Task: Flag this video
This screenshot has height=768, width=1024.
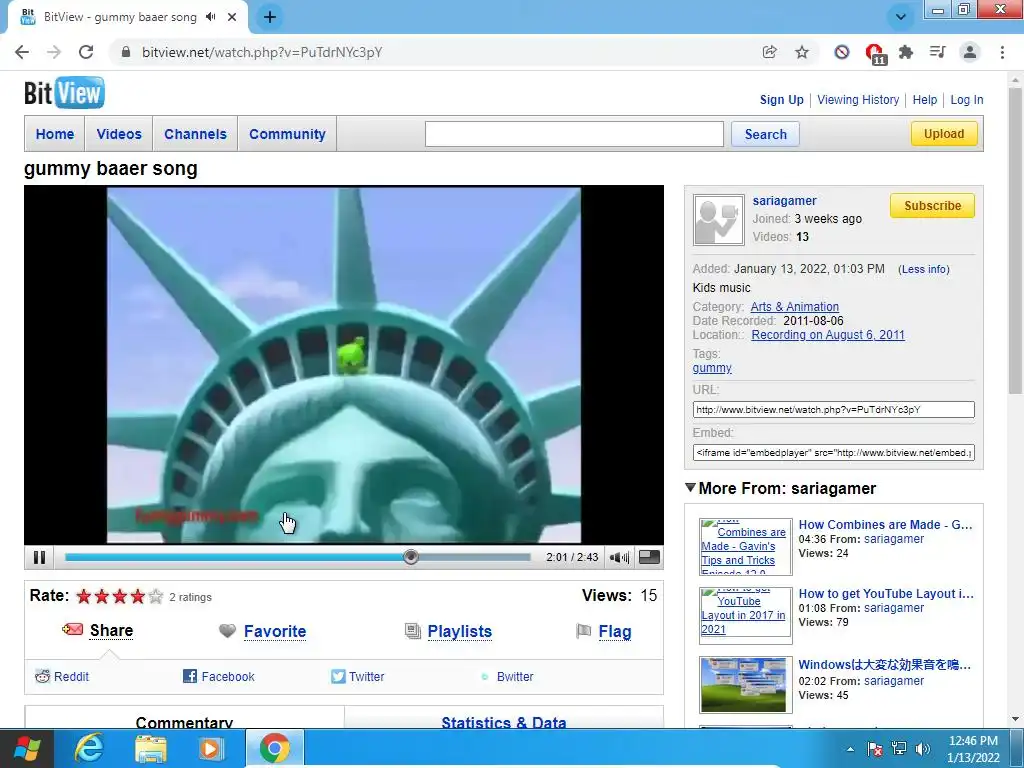Action: pyautogui.click(x=615, y=632)
